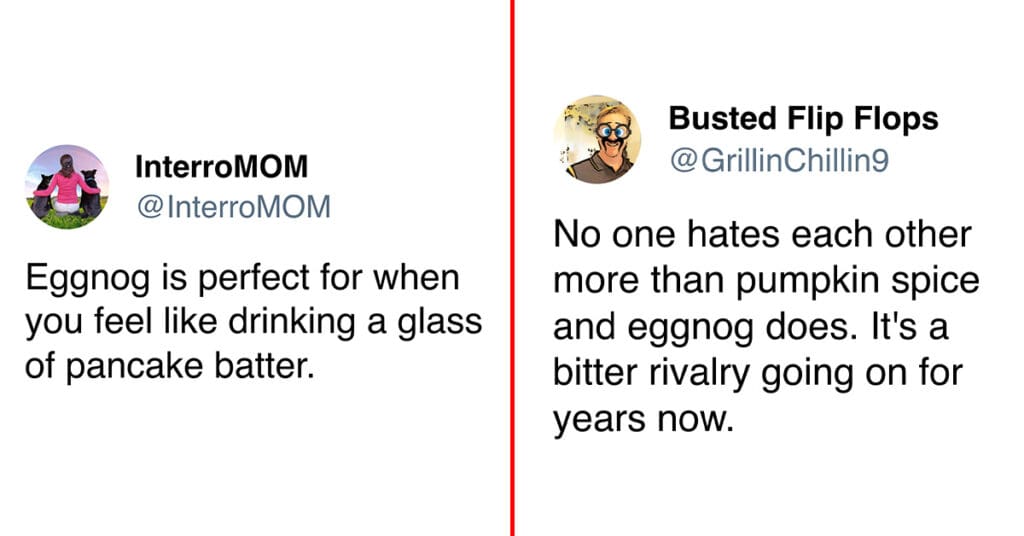Click the phrase "of pancake batter."
This screenshot has height=536, width=1024.
(170, 367)
